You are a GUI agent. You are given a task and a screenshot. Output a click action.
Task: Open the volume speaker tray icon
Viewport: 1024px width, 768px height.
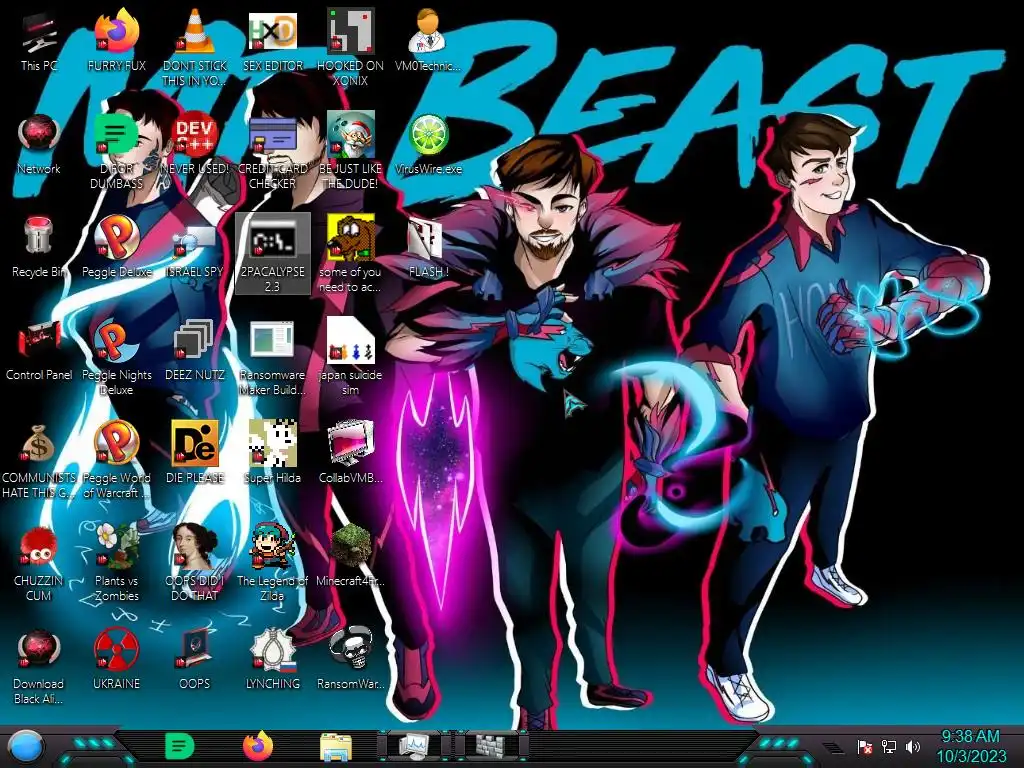coord(913,747)
